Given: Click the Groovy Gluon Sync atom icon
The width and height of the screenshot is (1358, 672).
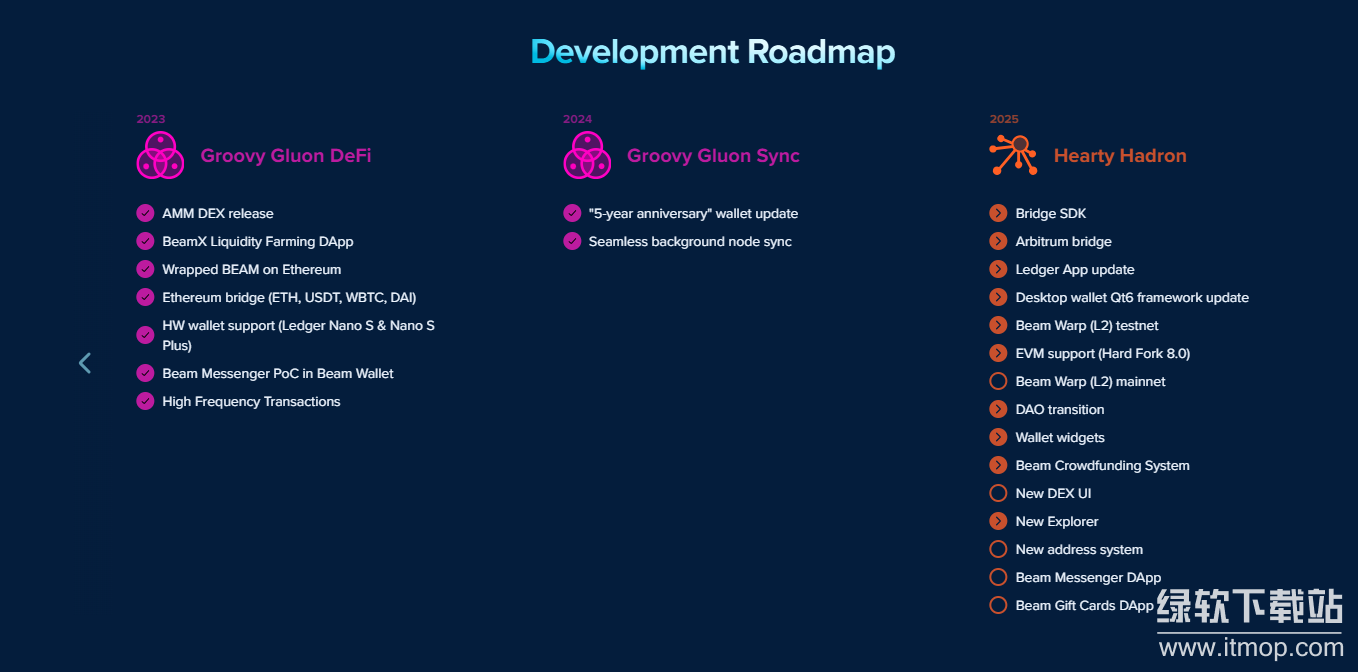Looking at the screenshot, I should [587, 156].
